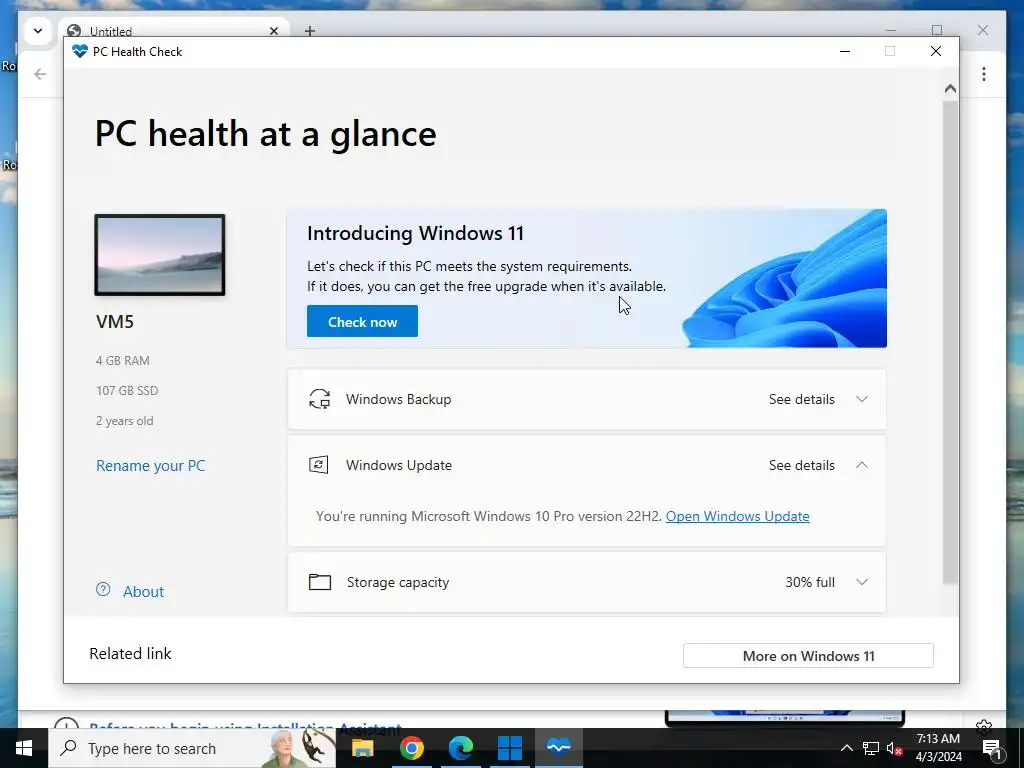Collapse the Windows Update chevron

pyautogui.click(x=861, y=465)
